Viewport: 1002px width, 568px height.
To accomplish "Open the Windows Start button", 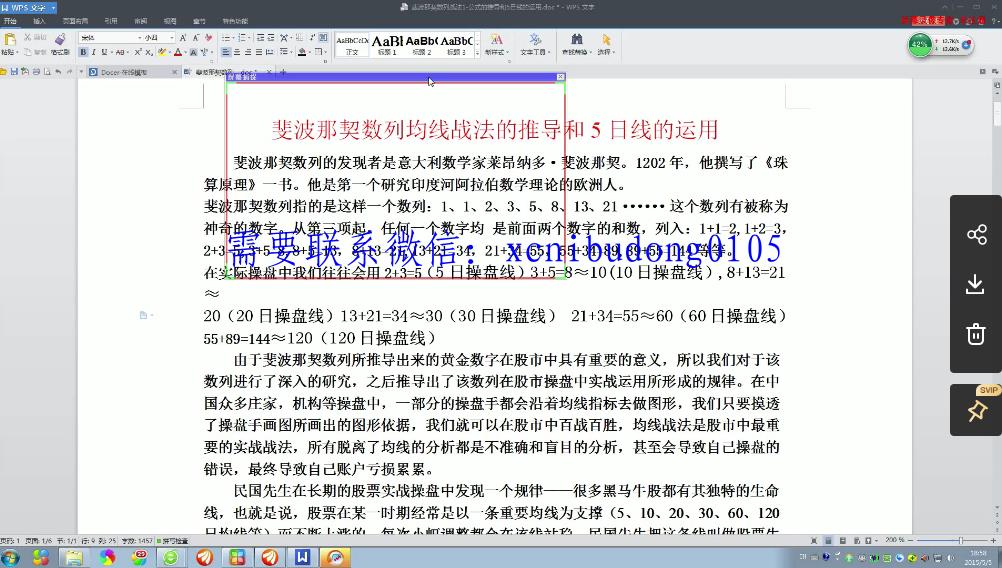I will pyautogui.click(x=11, y=557).
